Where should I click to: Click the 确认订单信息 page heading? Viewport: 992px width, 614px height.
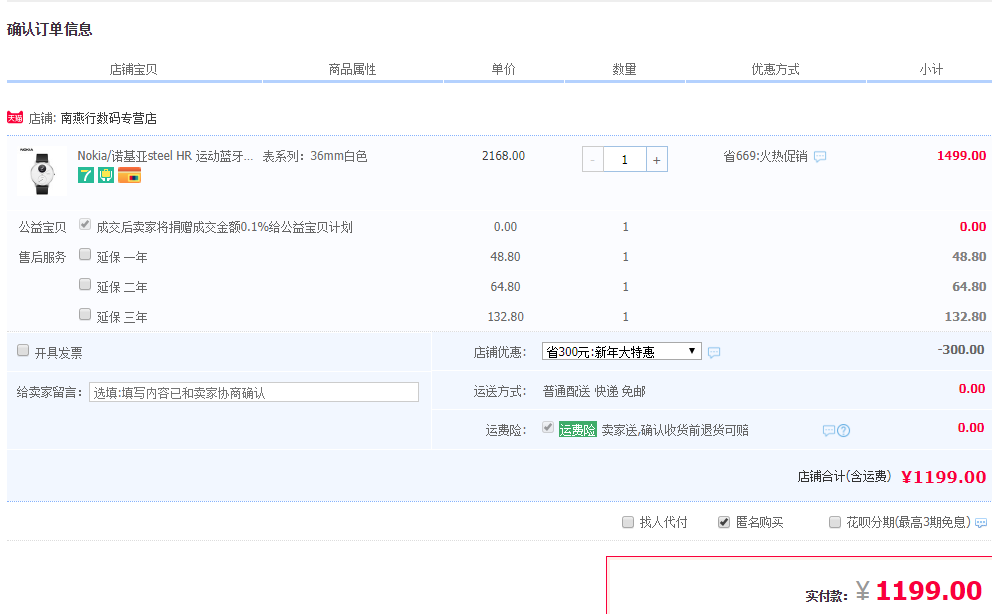[49, 29]
